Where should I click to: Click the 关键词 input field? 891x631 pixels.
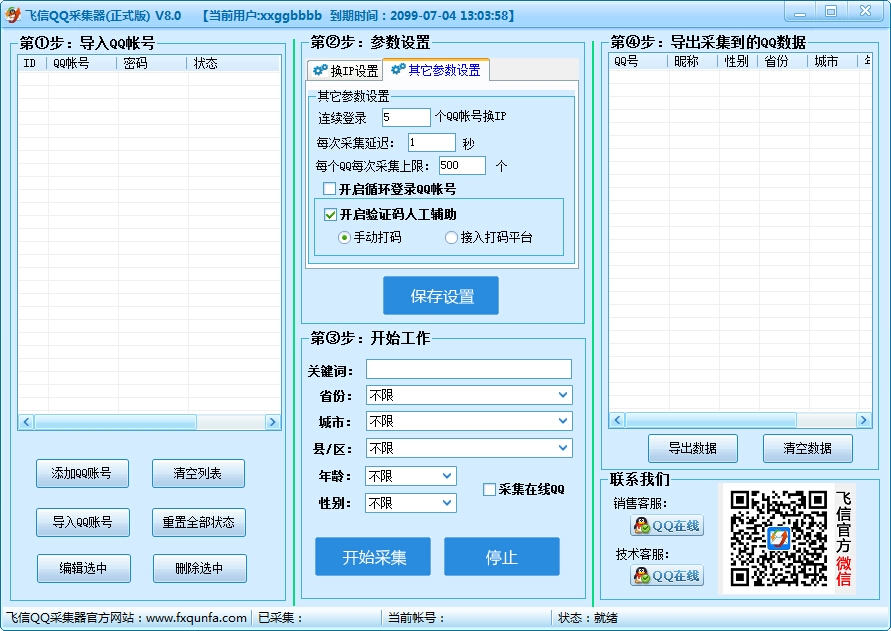(x=469, y=369)
